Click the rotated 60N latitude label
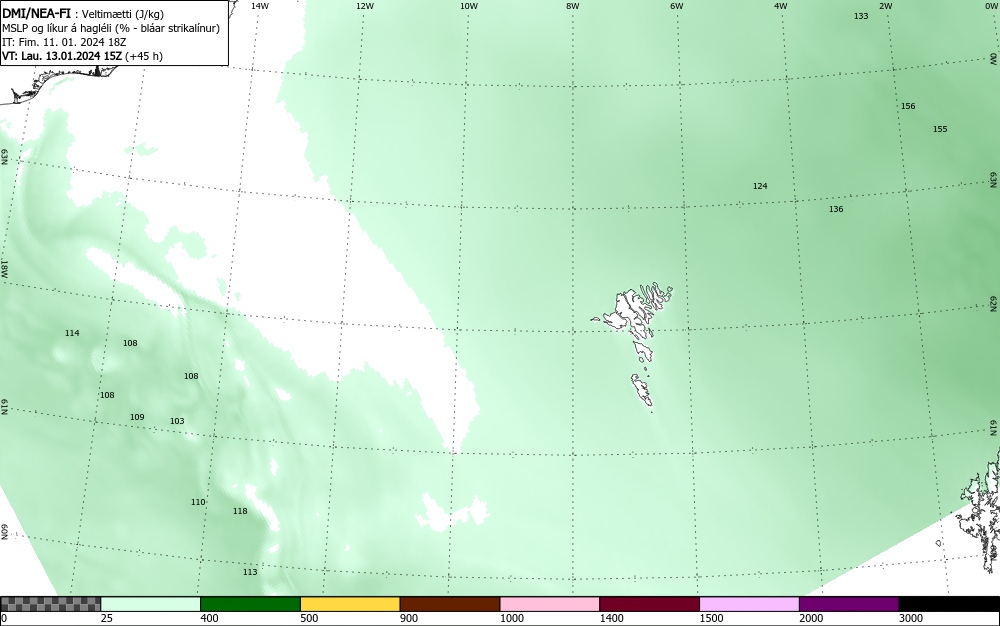This screenshot has height=626, width=1000. coord(4,532)
